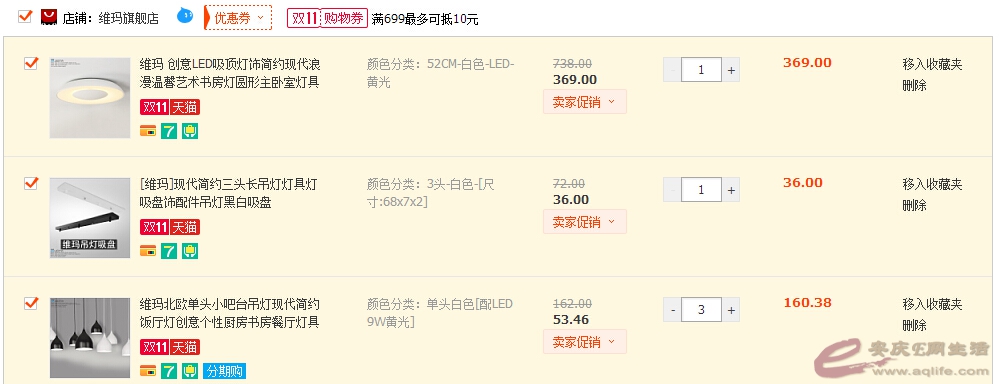
Task: Open the bar pendant lamp product thumbnail
Action: [90, 338]
